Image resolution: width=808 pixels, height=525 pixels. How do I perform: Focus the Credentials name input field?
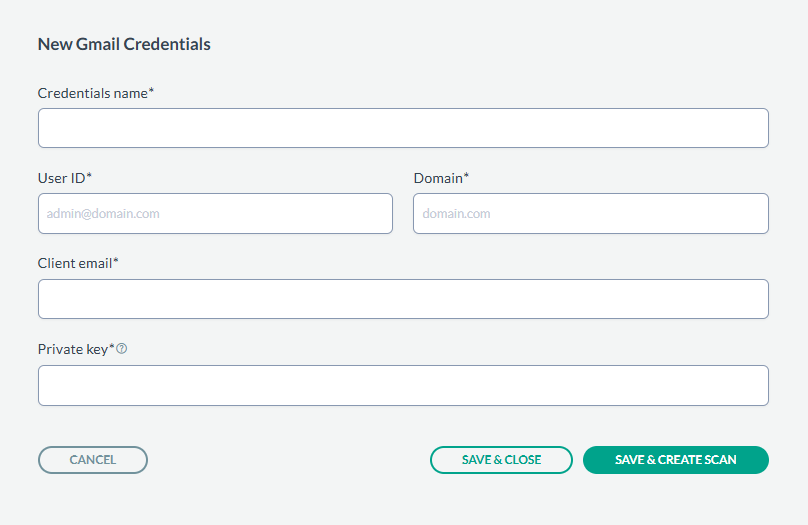point(403,128)
